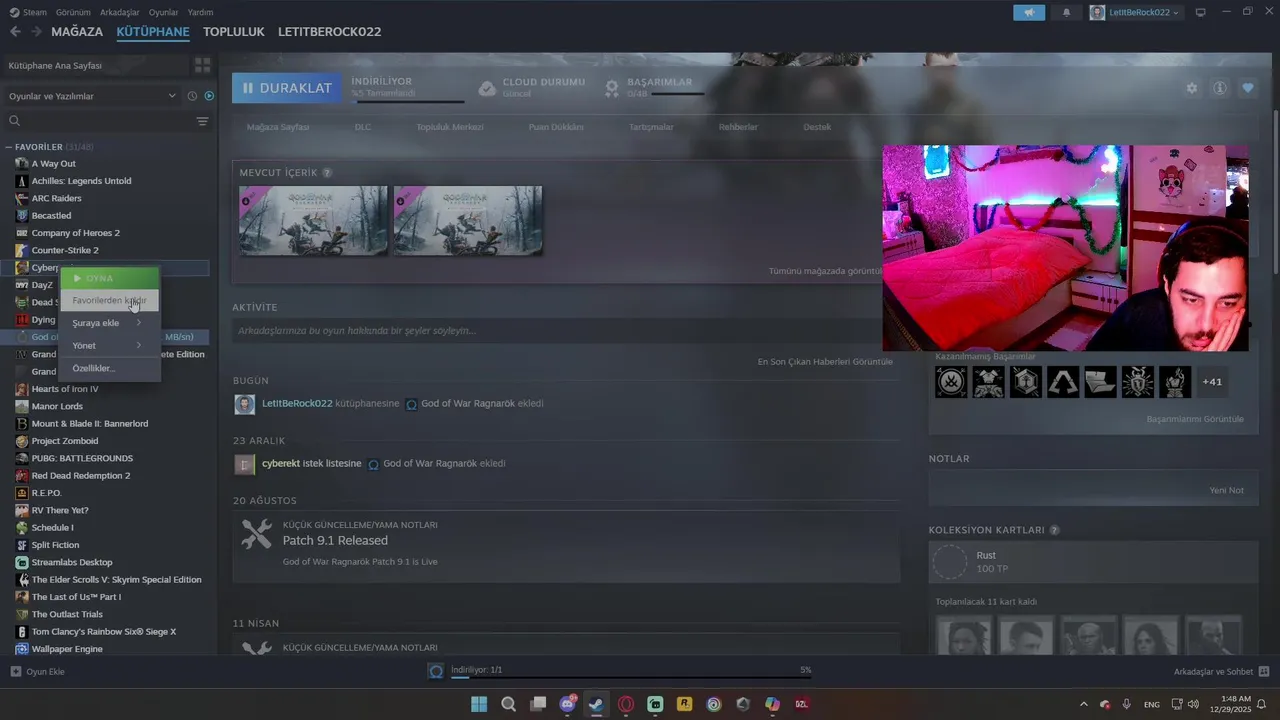This screenshot has width=1280, height=720.
Task: Toggle ready-to-play filter icon
Action: [x=209, y=96]
